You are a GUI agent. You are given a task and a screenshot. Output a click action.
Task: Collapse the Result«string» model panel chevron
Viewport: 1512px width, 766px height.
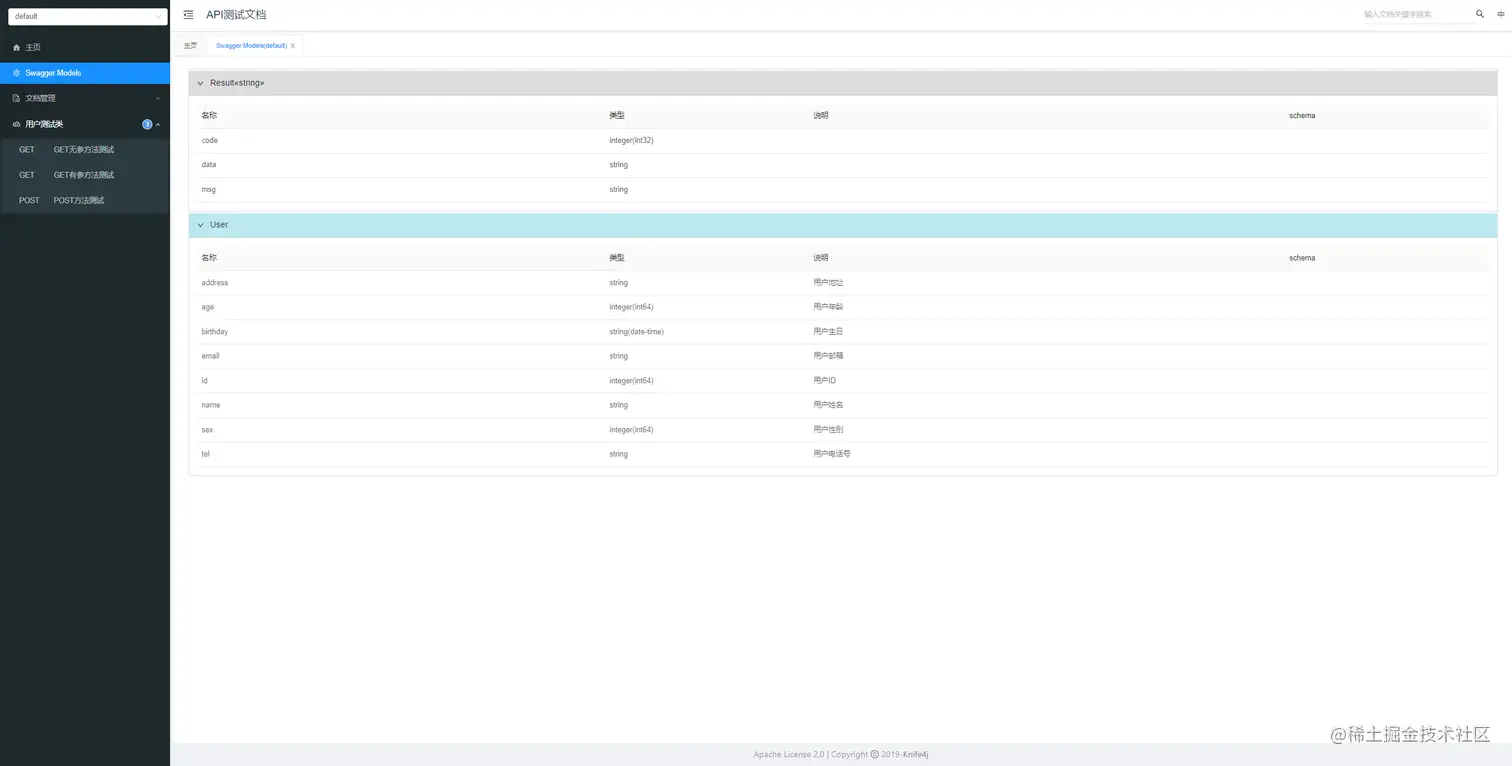click(200, 83)
